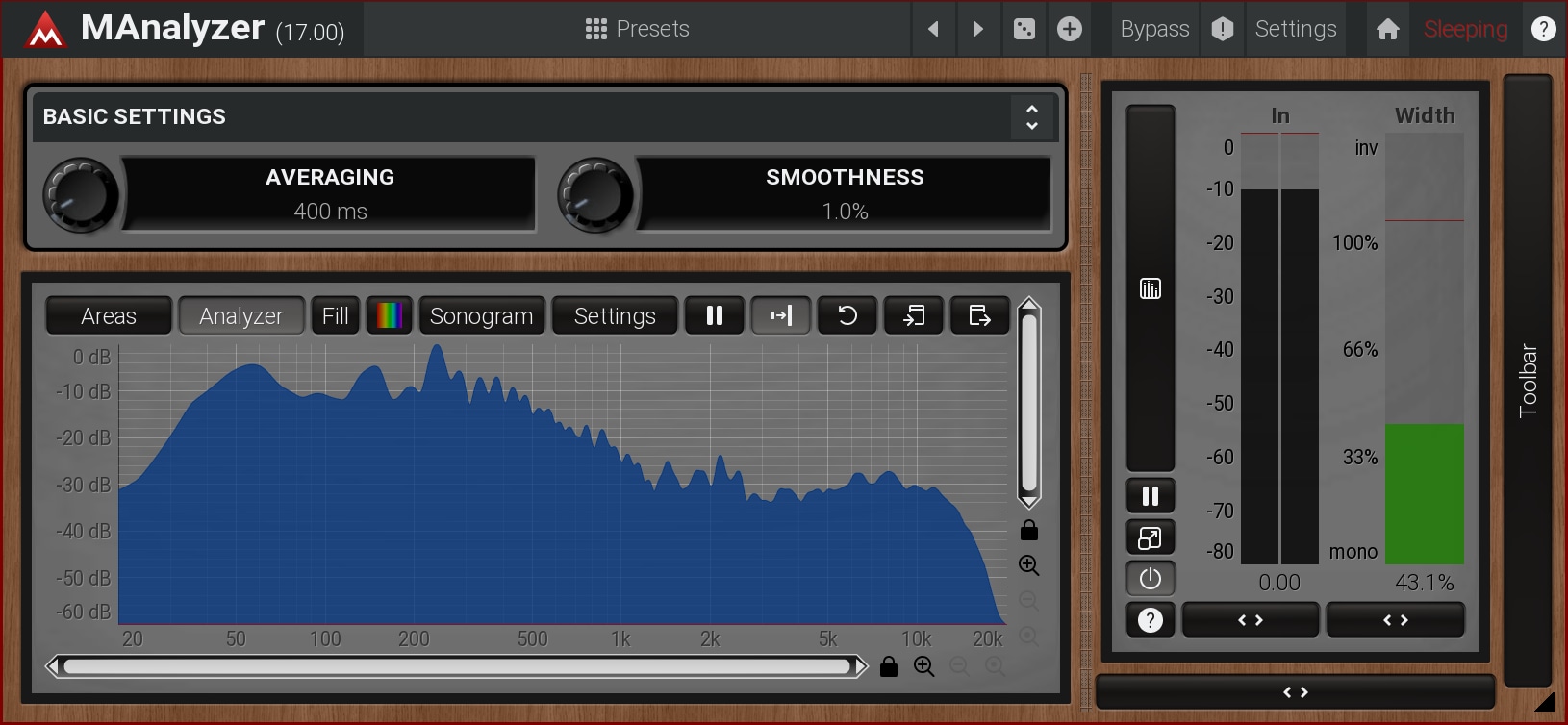The width and height of the screenshot is (1568, 725).
Task: Click the meter display icon on the vertical strip
Action: pyautogui.click(x=1151, y=288)
